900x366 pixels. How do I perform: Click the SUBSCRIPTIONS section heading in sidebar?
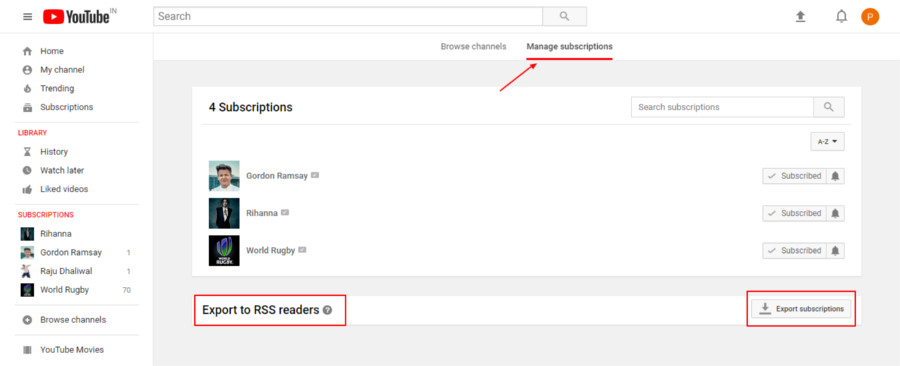45,215
